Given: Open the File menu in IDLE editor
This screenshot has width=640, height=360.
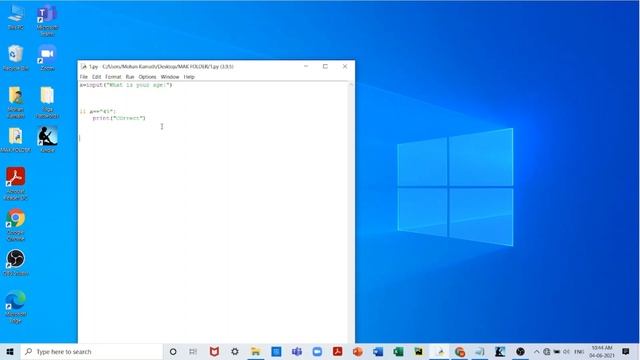Looking at the screenshot, I should tap(84, 77).
